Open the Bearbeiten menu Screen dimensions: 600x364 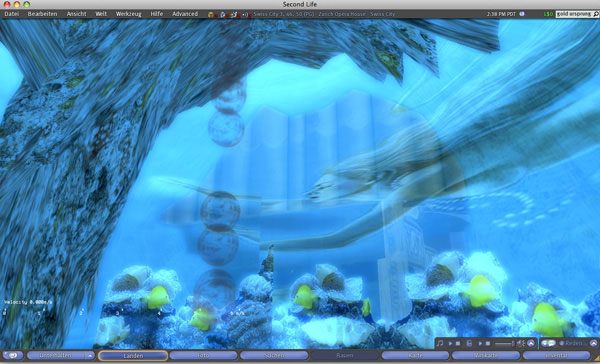[x=42, y=14]
